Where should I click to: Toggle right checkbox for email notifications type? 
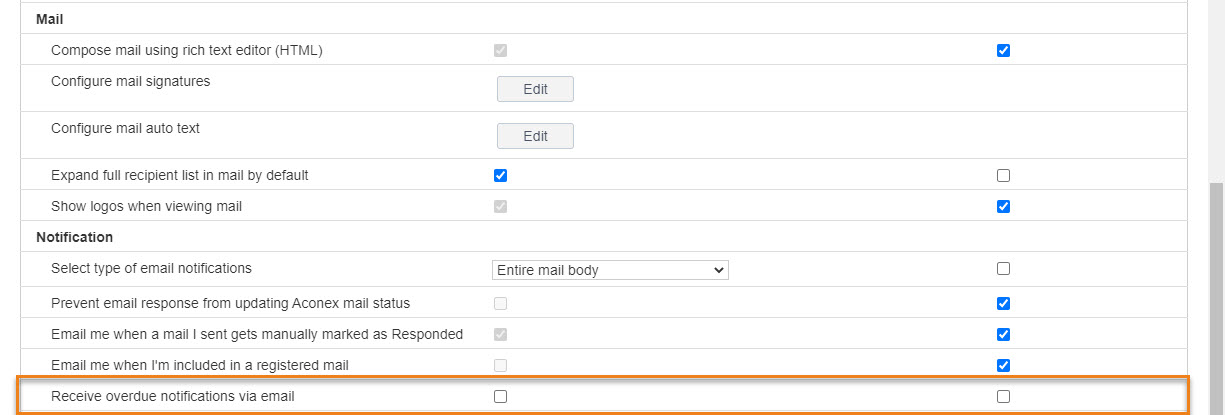(1003, 268)
